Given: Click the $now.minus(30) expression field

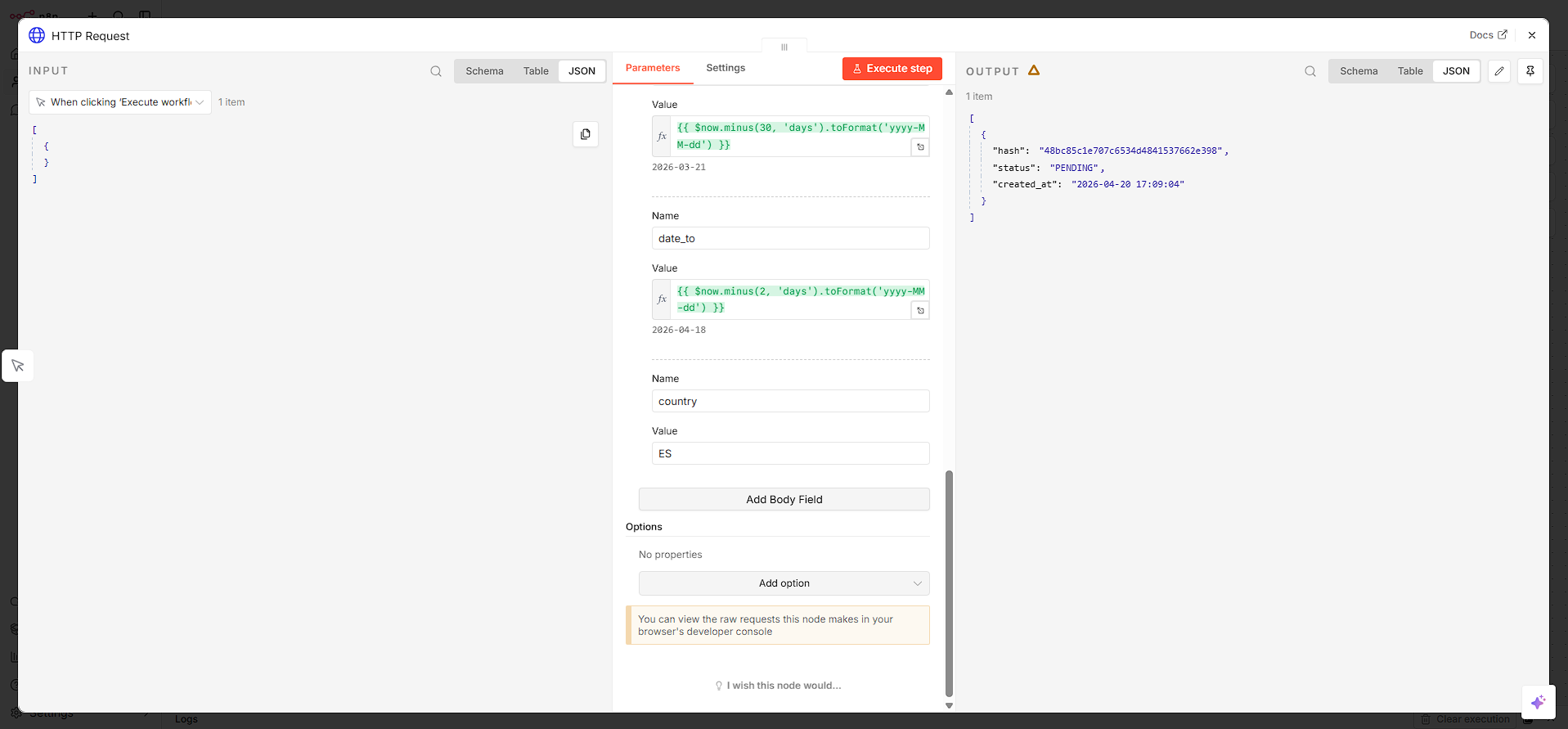Looking at the screenshot, I should point(800,137).
